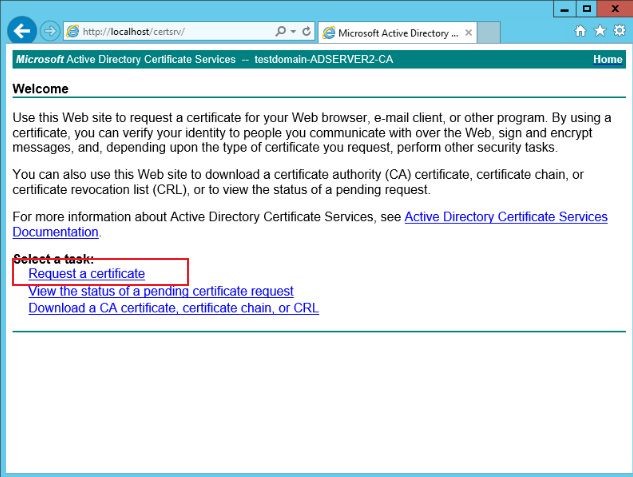
Task: Click the Internet Explorer page icon in address bar
Action: coord(73,31)
